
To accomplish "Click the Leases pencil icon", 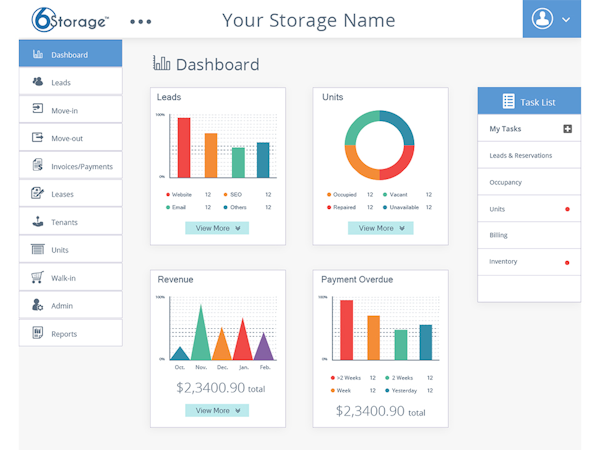I will point(37,194).
